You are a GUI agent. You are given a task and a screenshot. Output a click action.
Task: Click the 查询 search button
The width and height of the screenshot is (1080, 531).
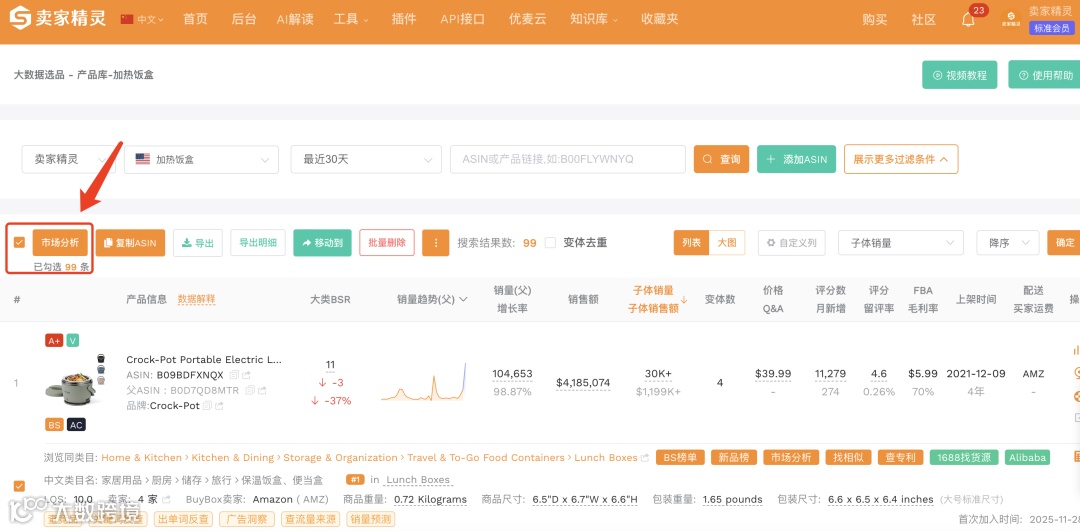tap(721, 159)
